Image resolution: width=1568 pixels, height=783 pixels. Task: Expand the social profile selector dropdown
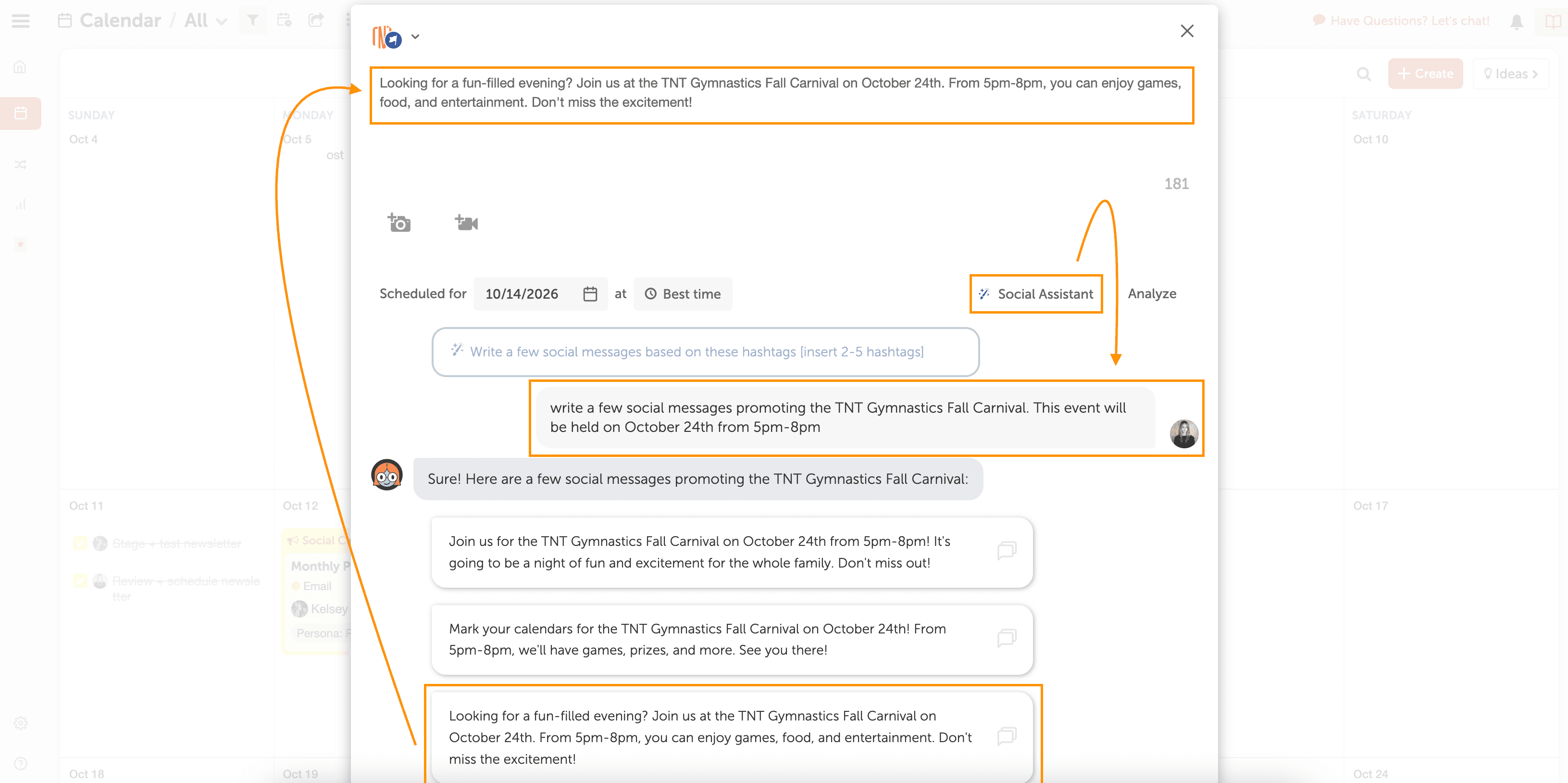pyautogui.click(x=415, y=37)
